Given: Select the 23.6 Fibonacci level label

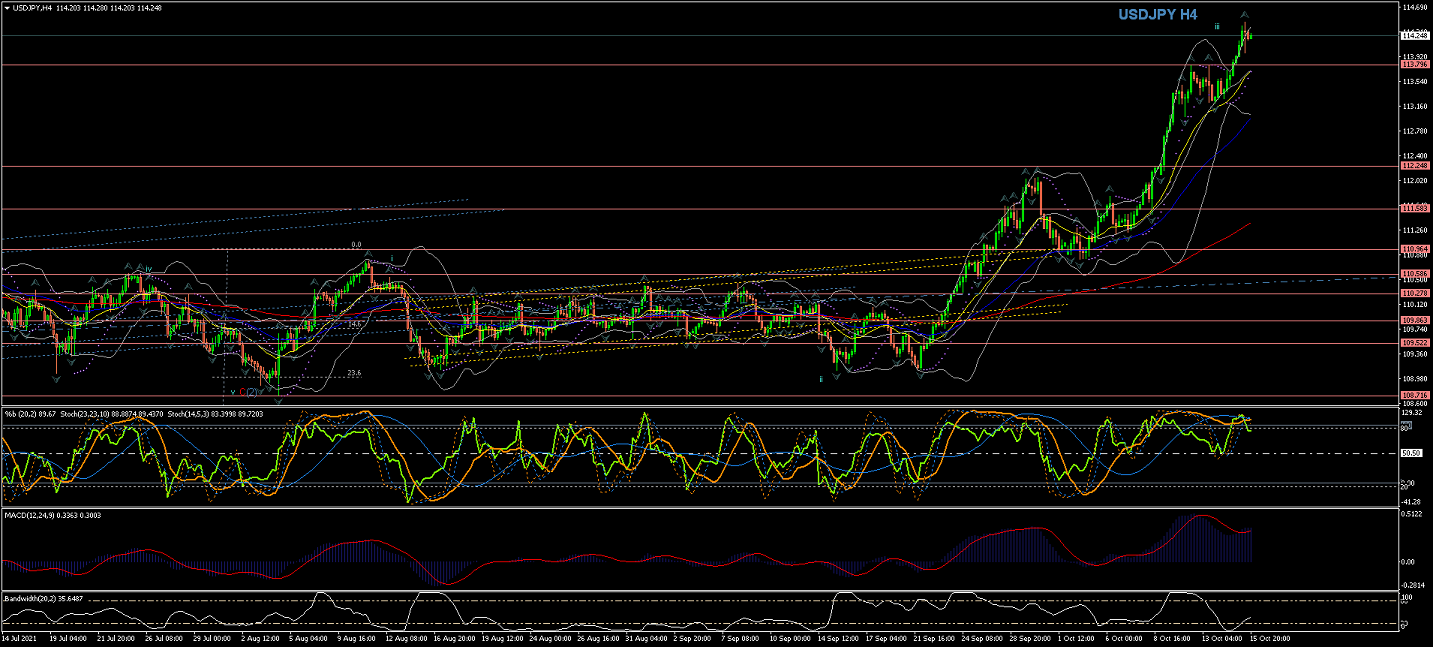Looking at the screenshot, I should coord(353,374).
